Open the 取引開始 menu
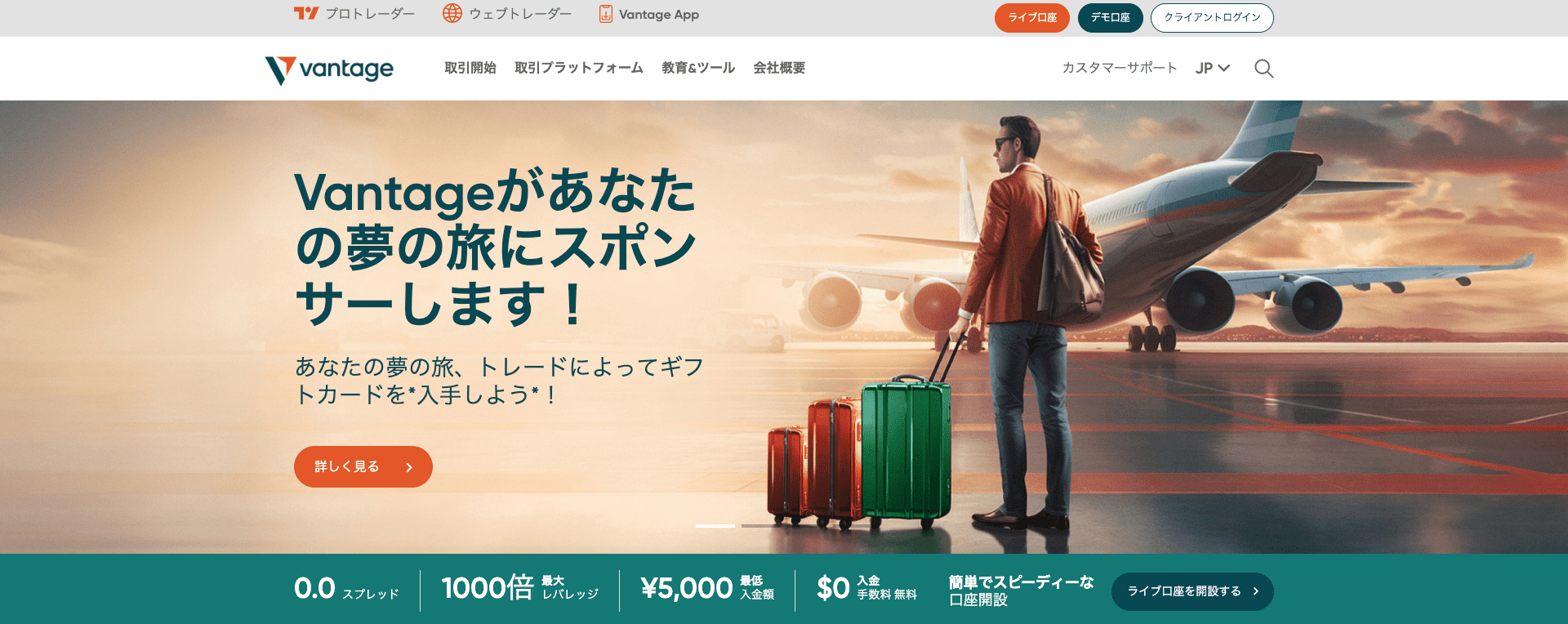The image size is (1568, 624). (470, 68)
